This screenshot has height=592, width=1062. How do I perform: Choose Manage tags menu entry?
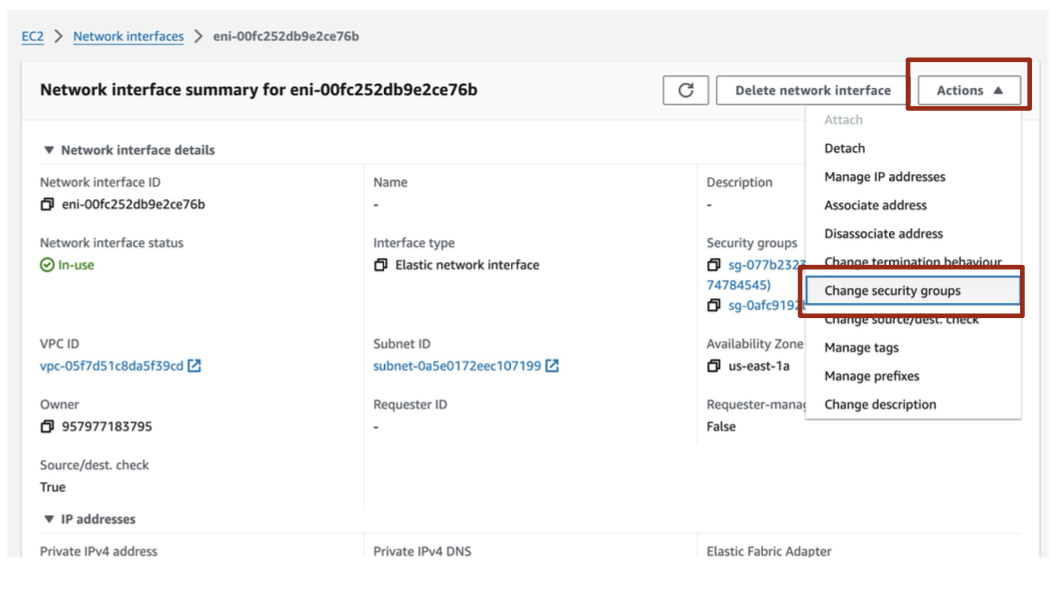pos(861,348)
